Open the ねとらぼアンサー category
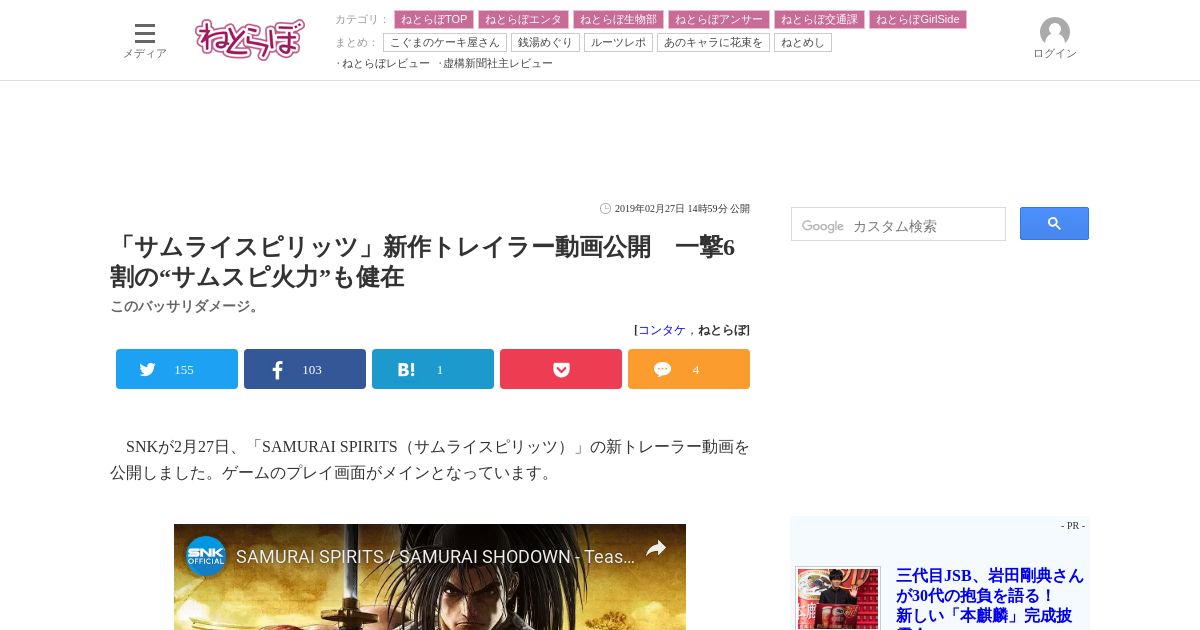 point(719,19)
